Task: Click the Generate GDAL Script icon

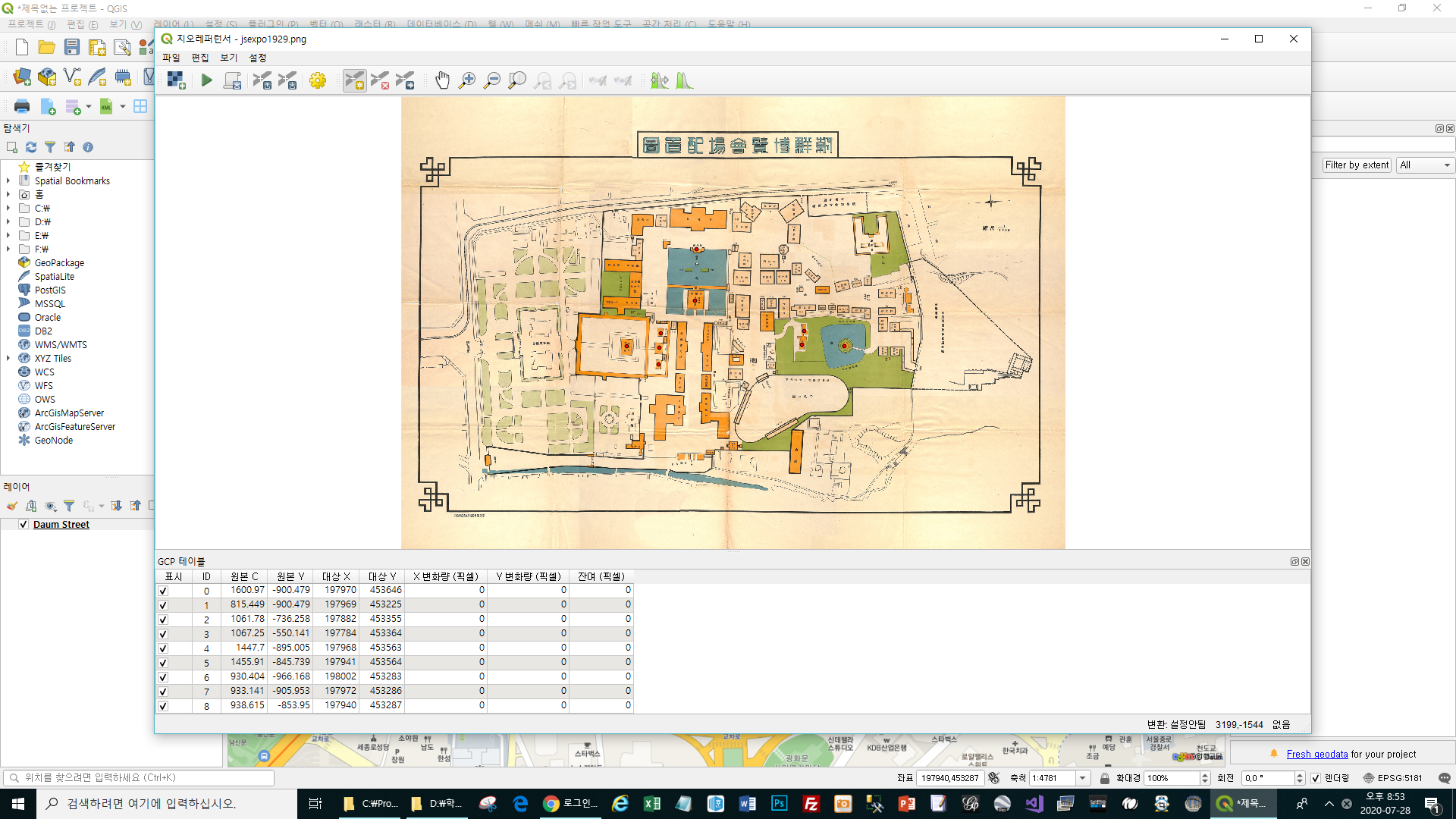Action: click(232, 80)
